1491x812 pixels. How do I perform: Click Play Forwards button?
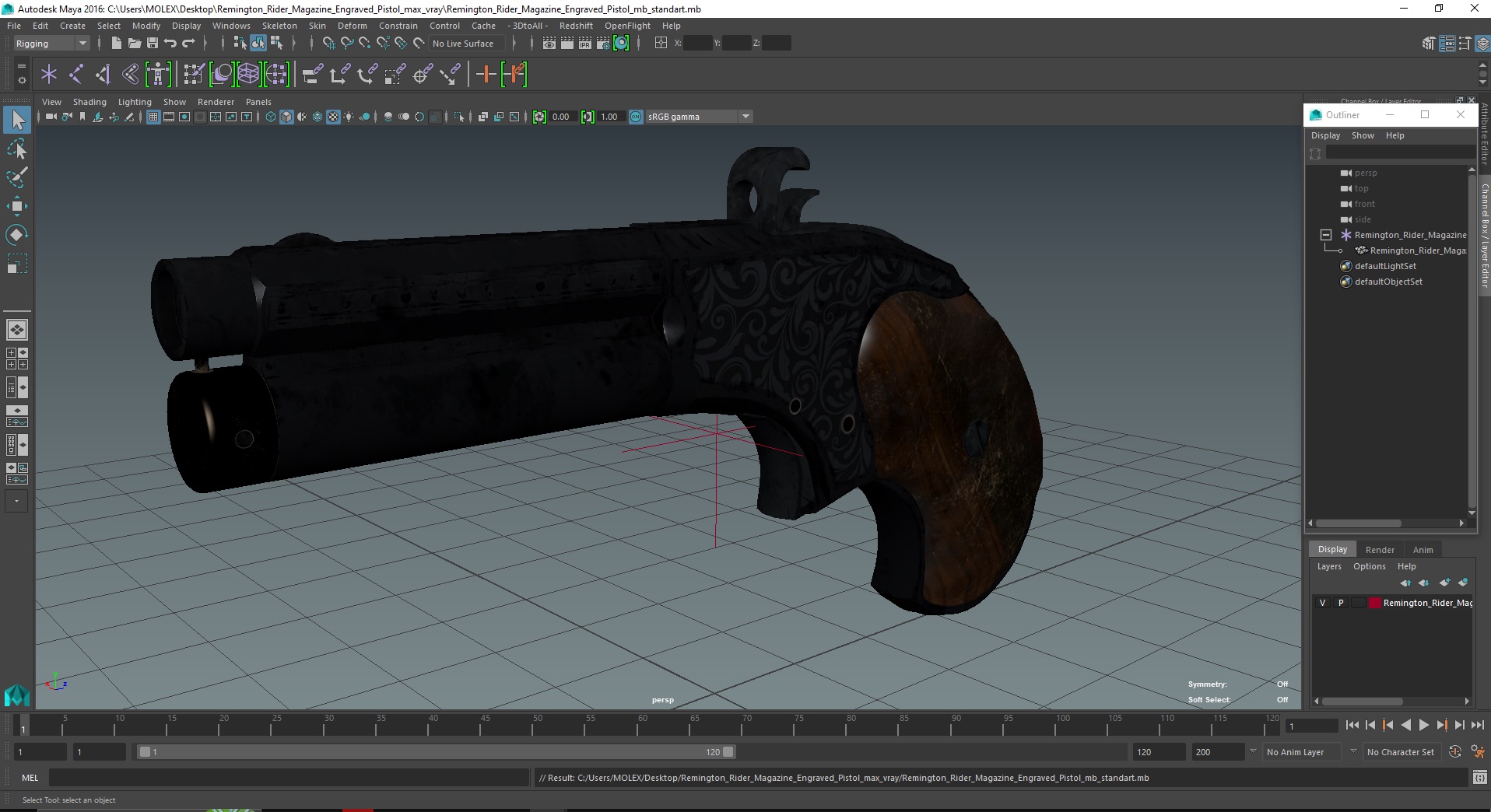[x=1423, y=725]
